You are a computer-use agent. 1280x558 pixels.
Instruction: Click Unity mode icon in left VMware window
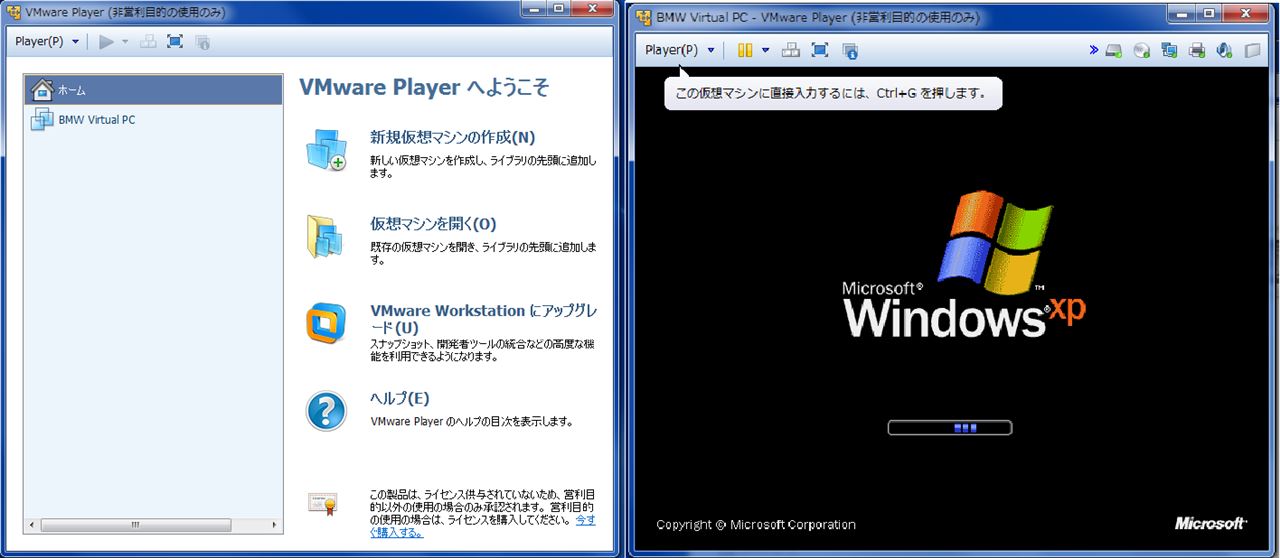[202, 41]
